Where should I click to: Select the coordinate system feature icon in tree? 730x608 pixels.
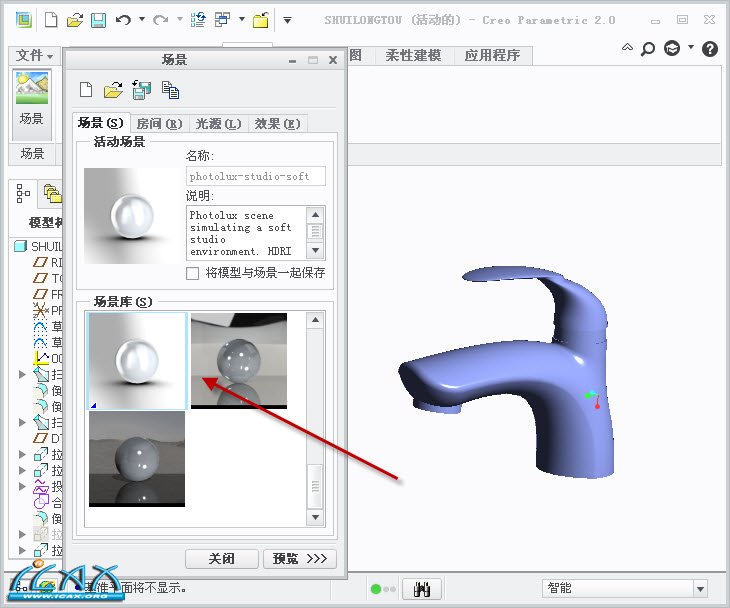click(x=41, y=358)
